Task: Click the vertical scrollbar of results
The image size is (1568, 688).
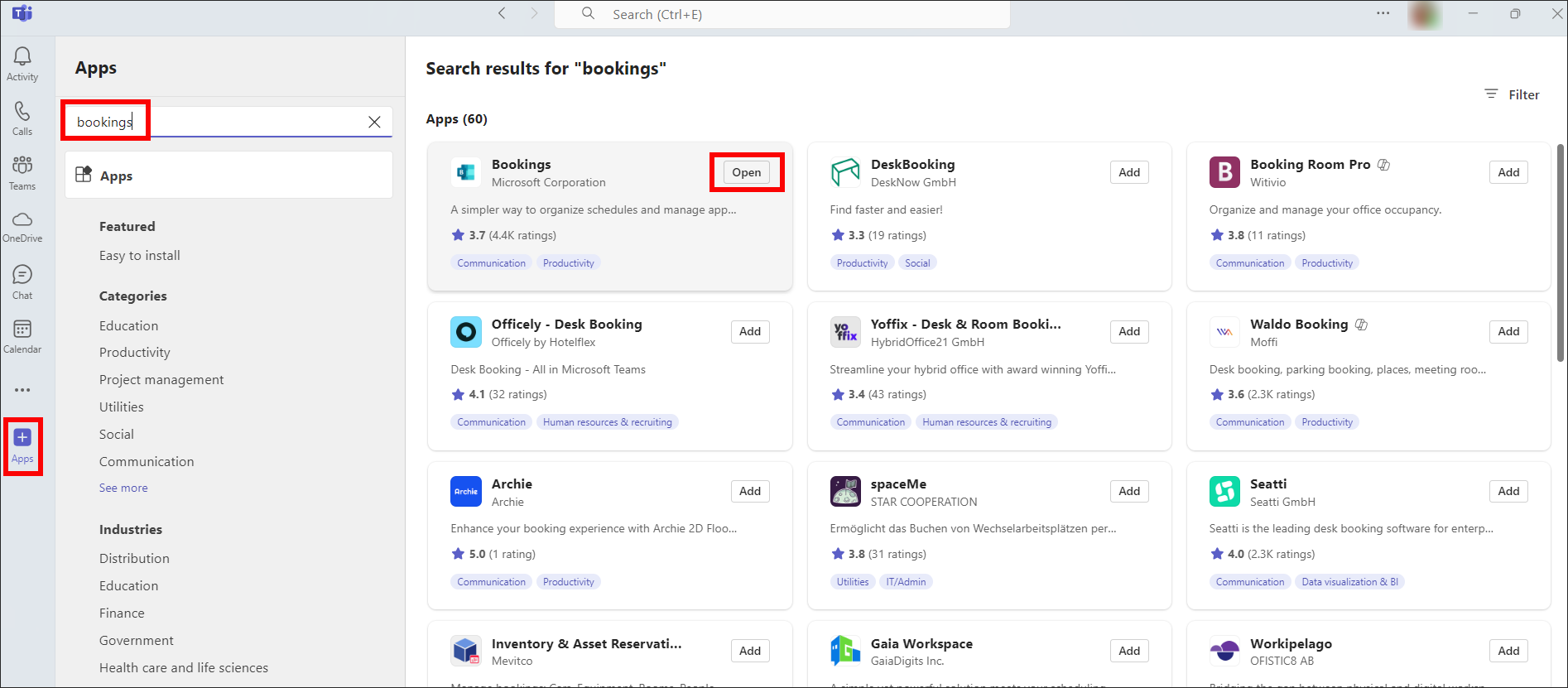Action: point(1561,253)
